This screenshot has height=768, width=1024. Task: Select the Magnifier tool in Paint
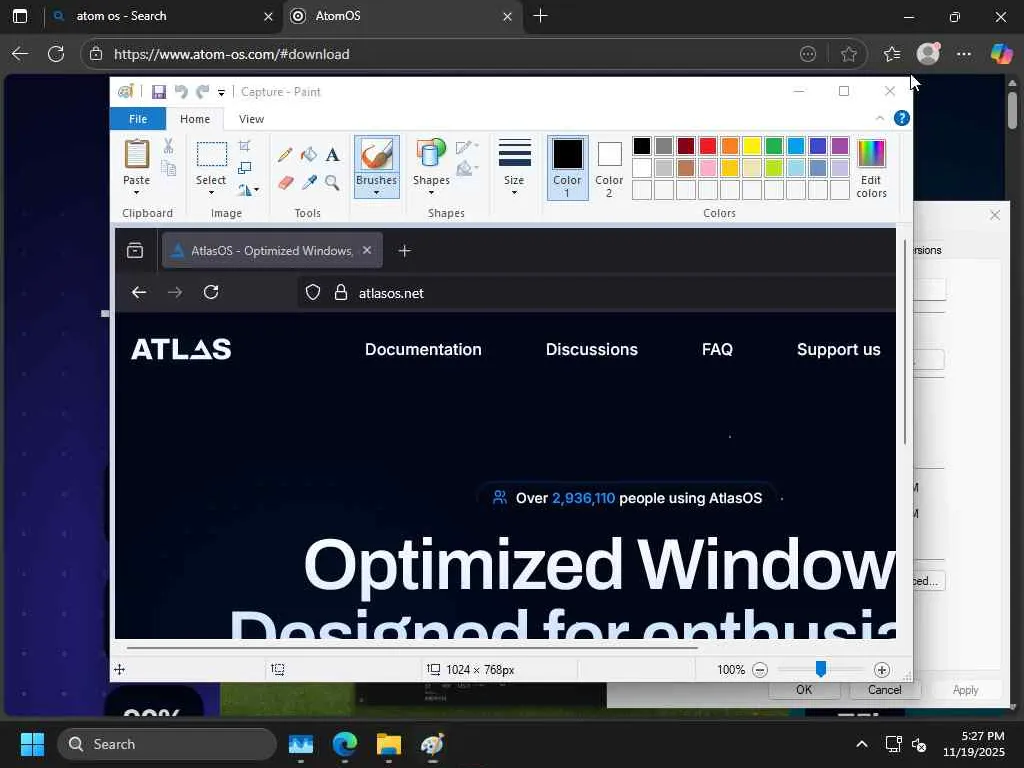(x=332, y=182)
